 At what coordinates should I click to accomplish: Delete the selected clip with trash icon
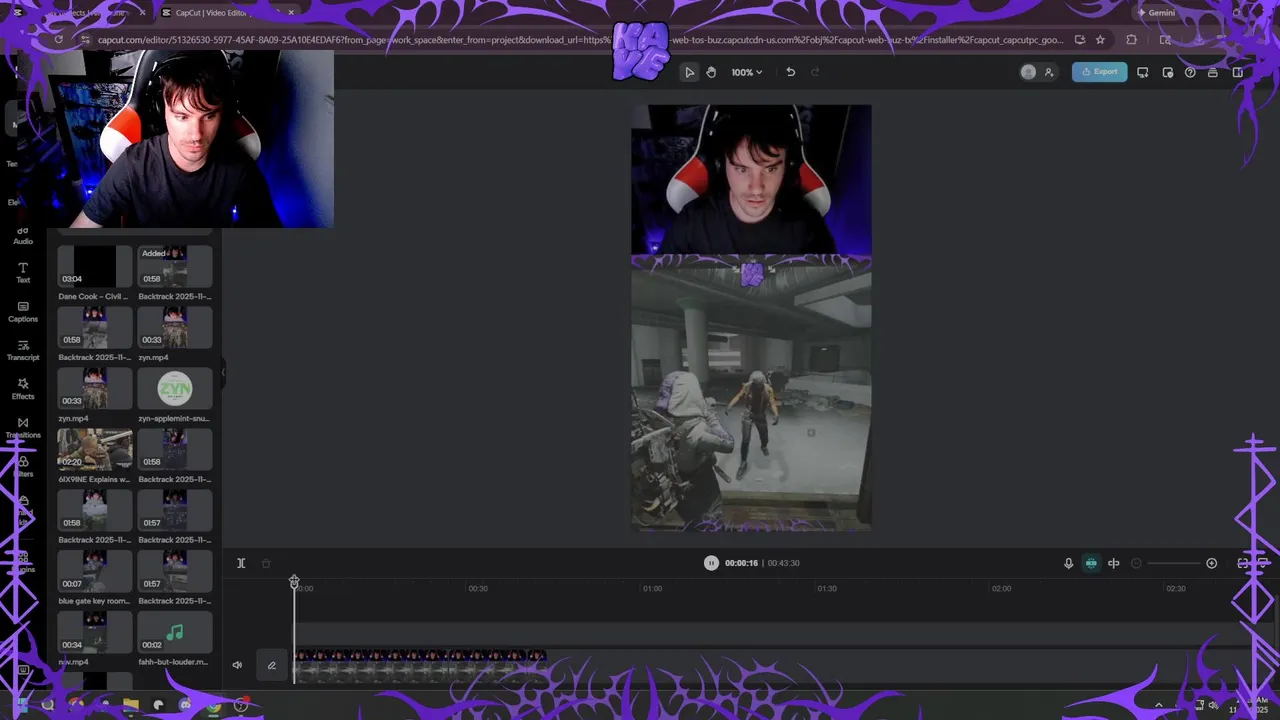pos(266,563)
